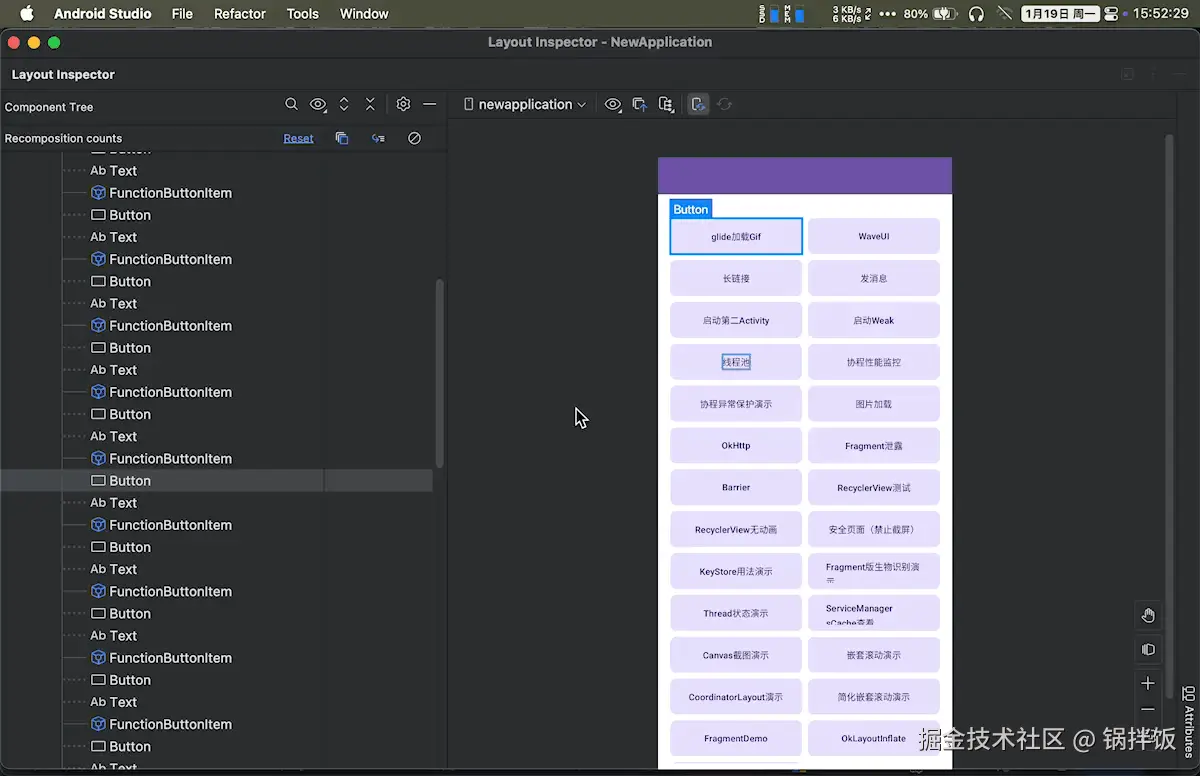Viewport: 1200px width, 776px height.
Task: Select the Barrier item in the preview
Action: [x=736, y=487]
